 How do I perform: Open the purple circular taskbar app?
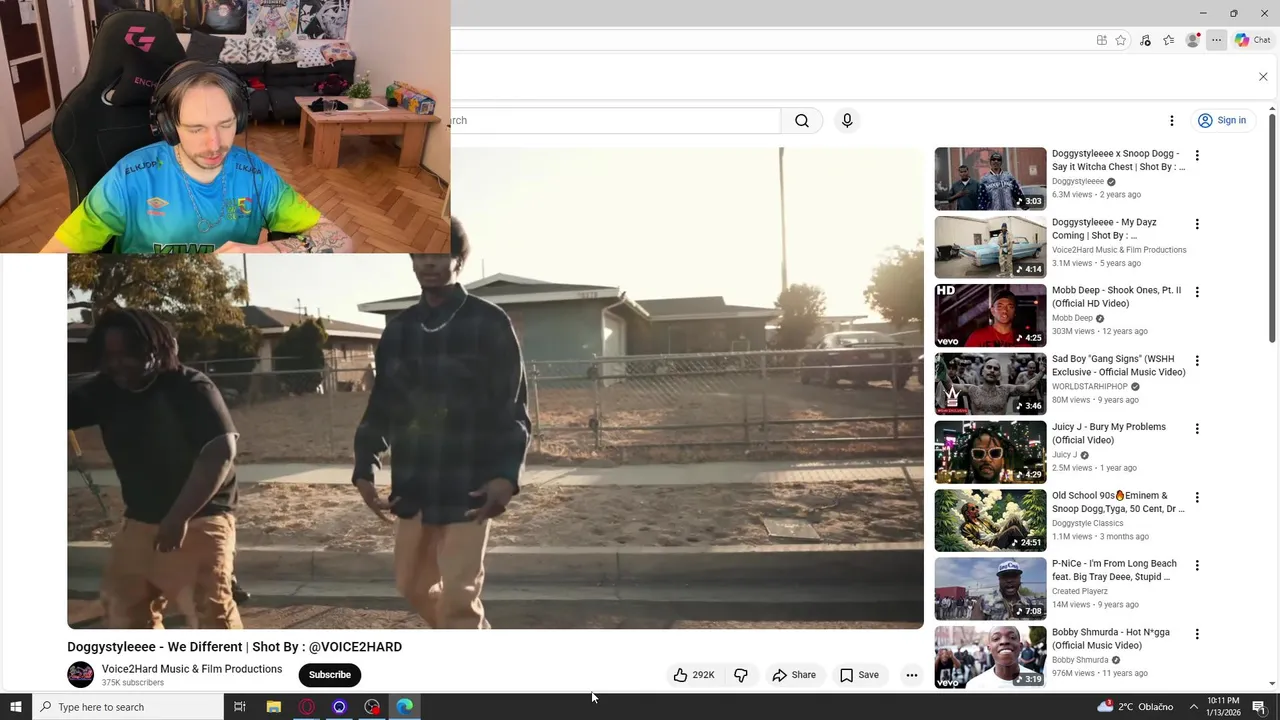click(x=339, y=707)
